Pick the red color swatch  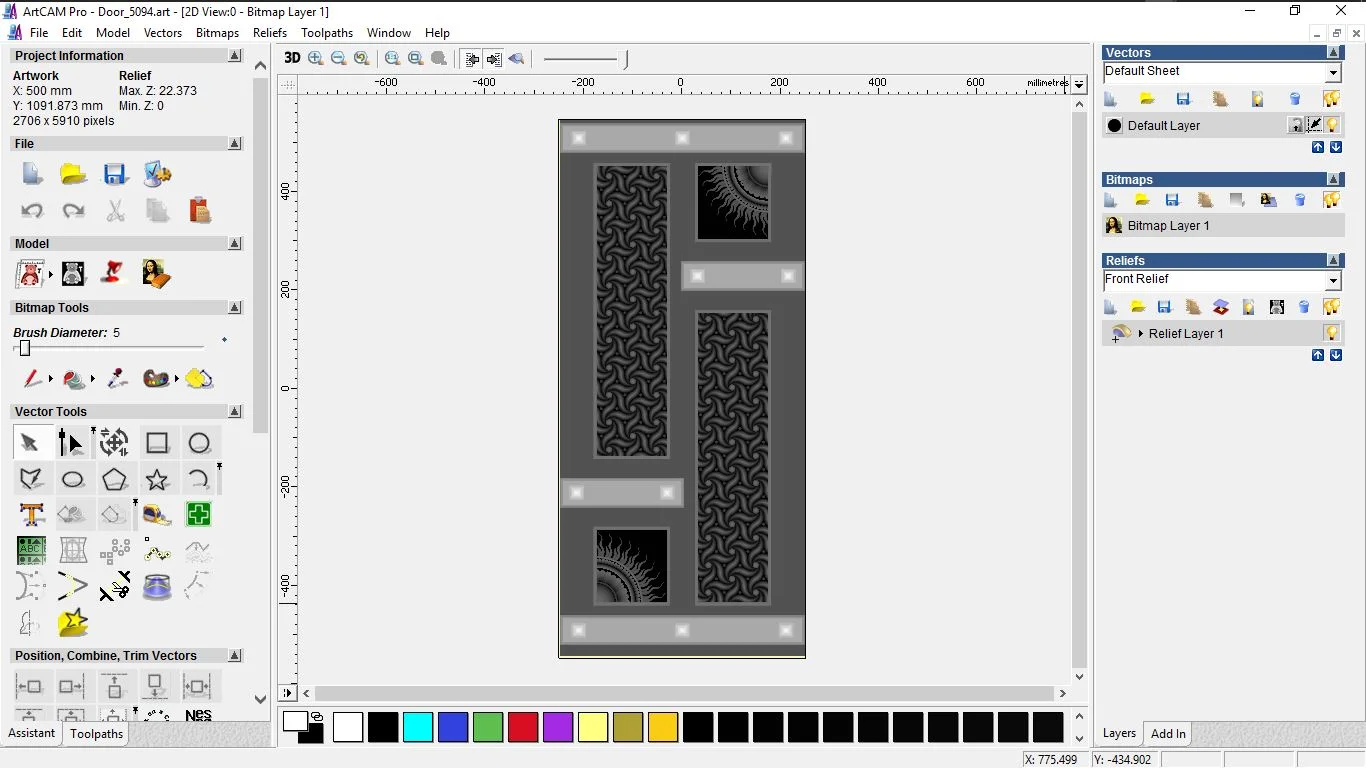[x=523, y=727]
